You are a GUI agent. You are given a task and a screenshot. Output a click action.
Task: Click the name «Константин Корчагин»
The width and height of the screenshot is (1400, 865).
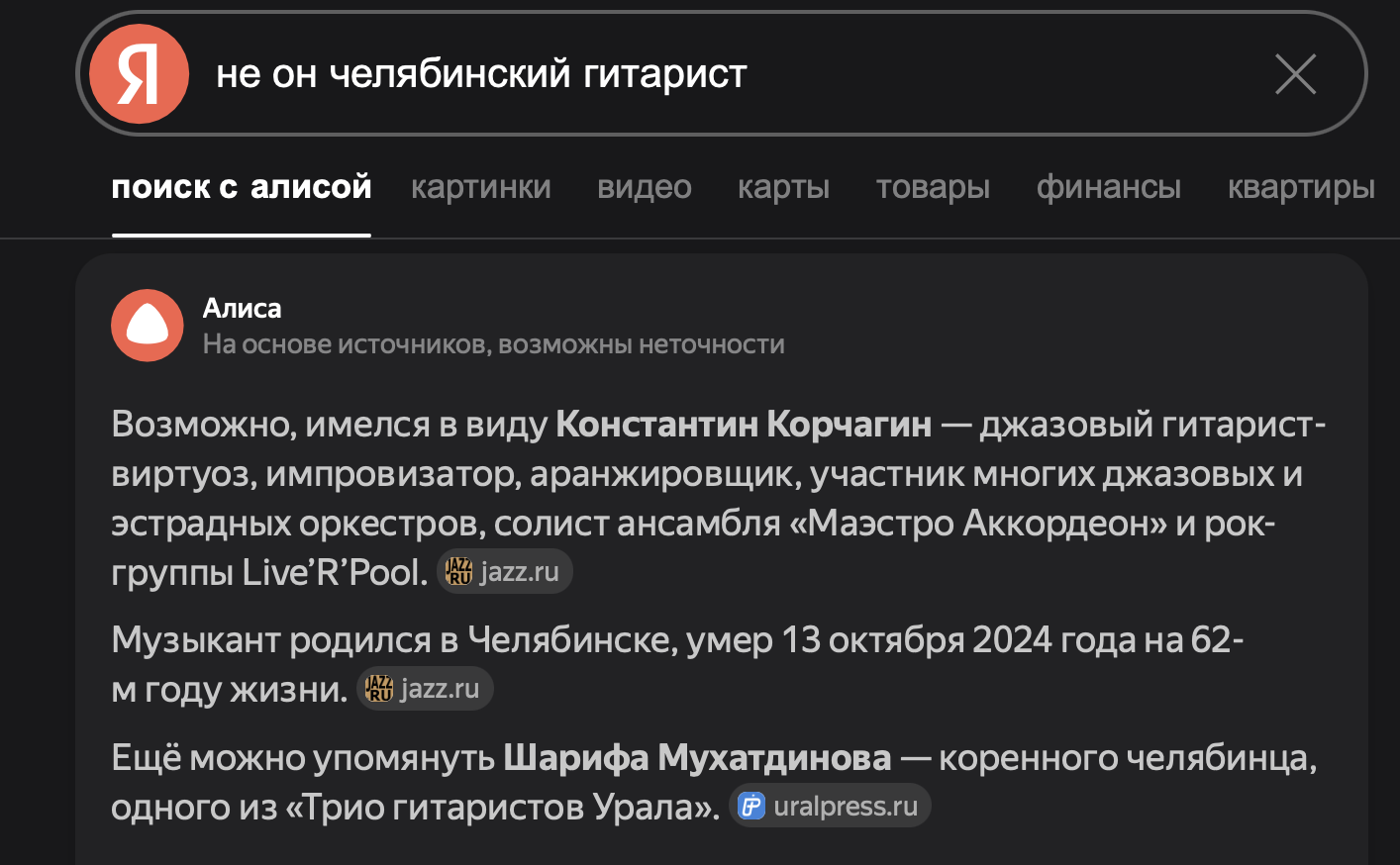tap(744, 425)
